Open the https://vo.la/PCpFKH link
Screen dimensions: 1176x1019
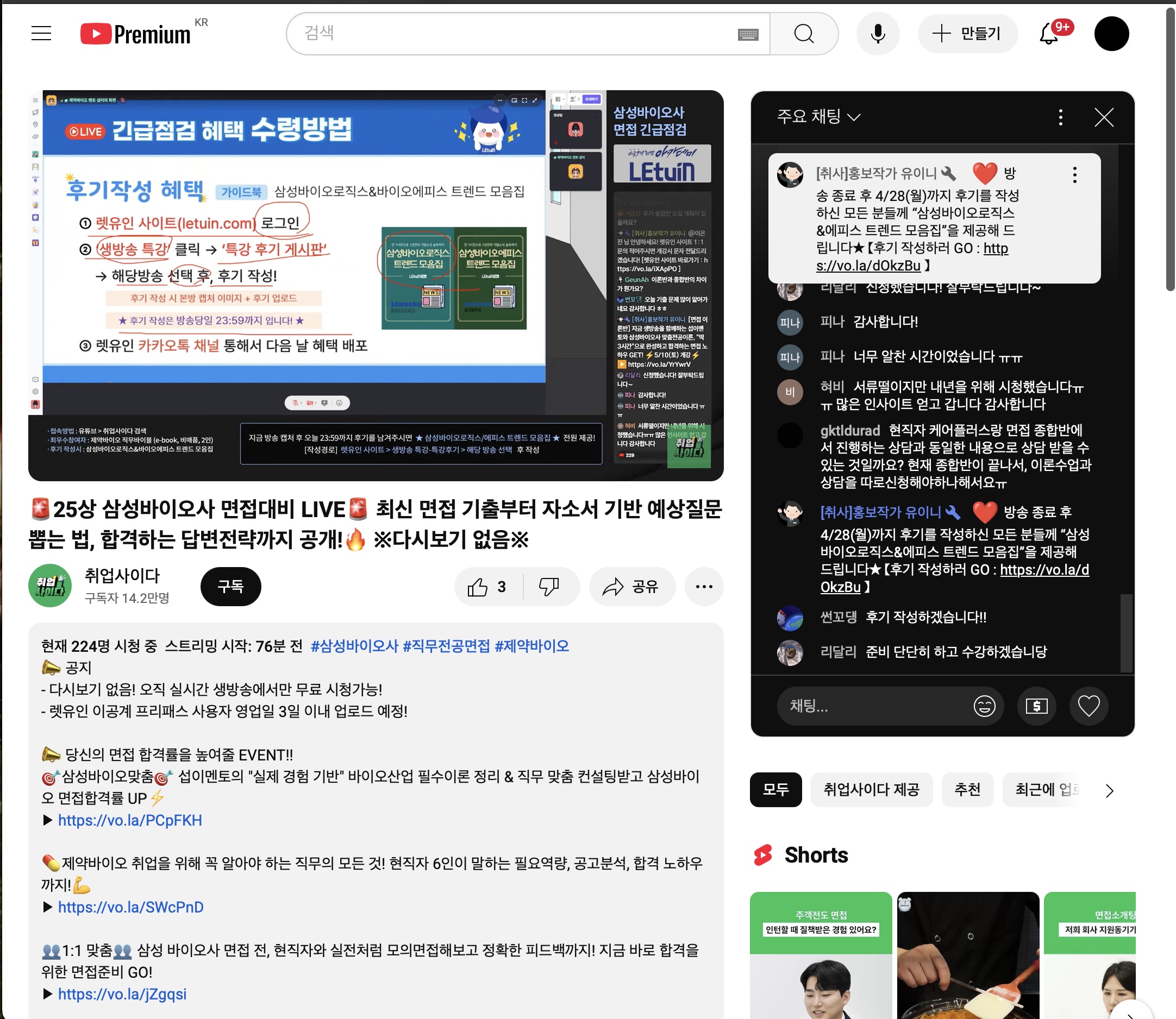click(x=130, y=821)
